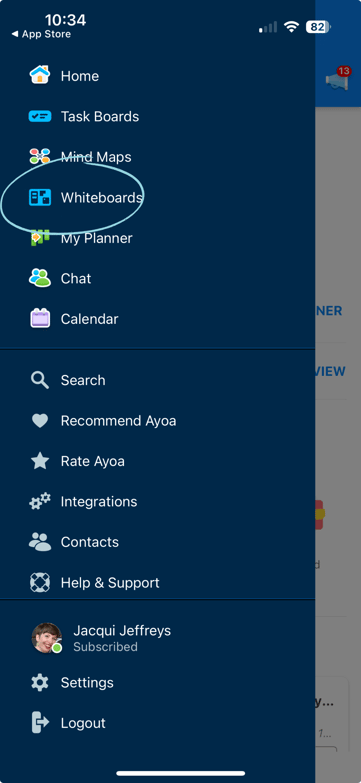Open the announcements megaphone with 13 badge

pyautogui.click(x=338, y=78)
